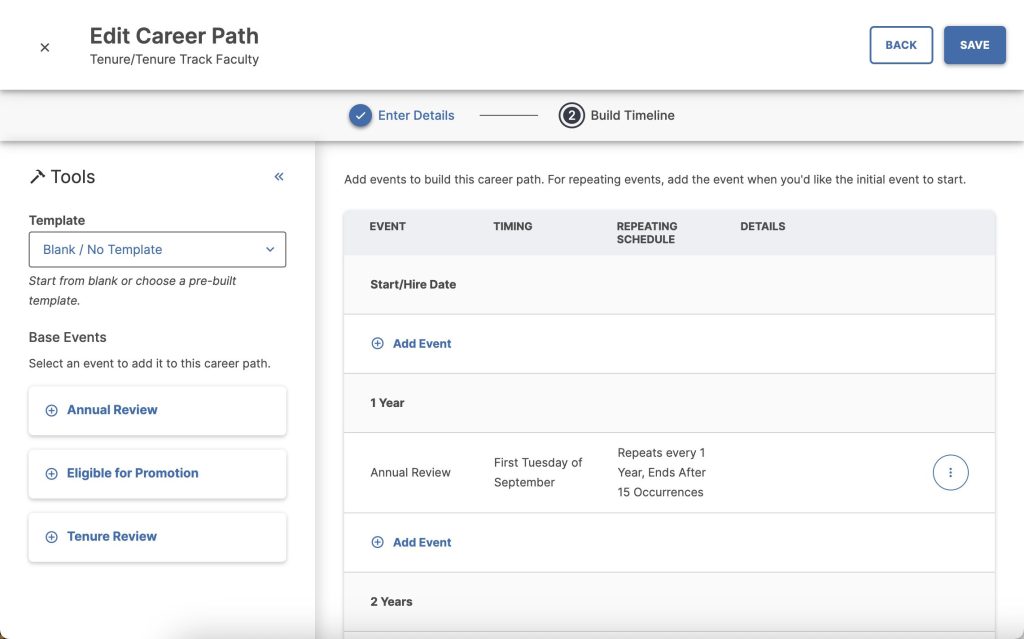Image resolution: width=1024 pixels, height=639 pixels.
Task: Click the Template field label
Action: tap(57, 220)
